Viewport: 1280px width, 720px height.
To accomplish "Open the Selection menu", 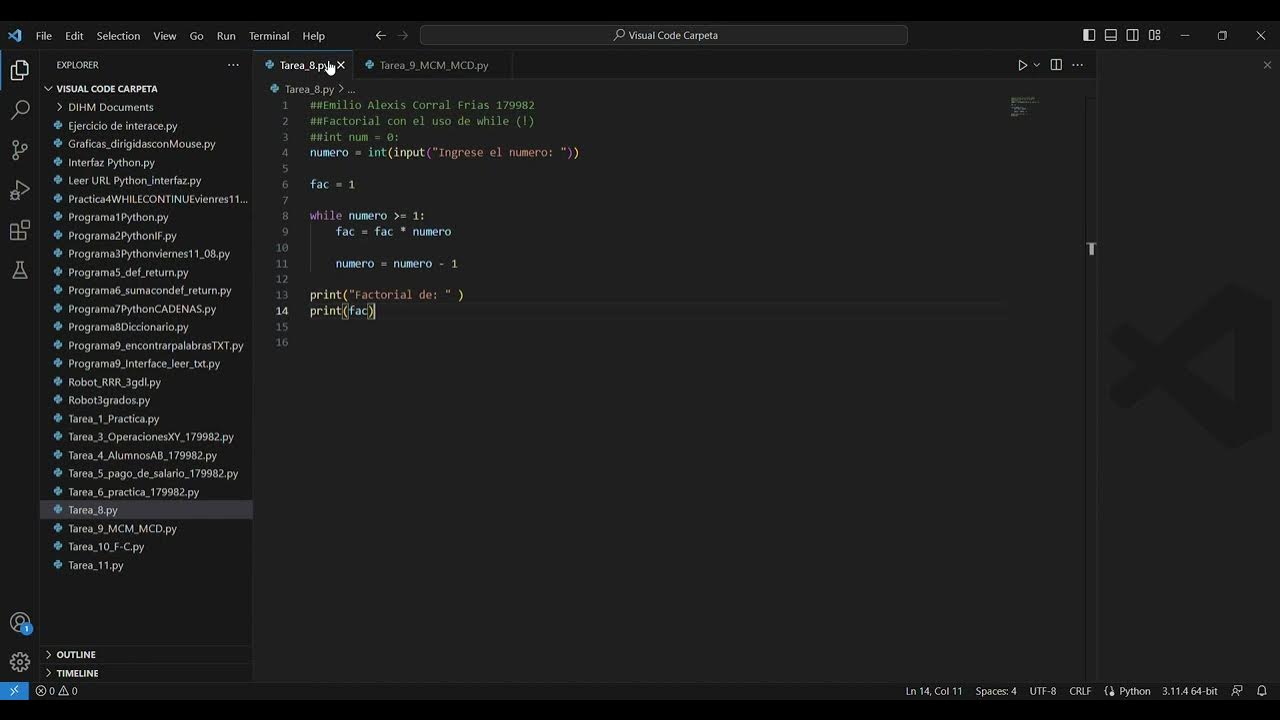I will [x=118, y=36].
